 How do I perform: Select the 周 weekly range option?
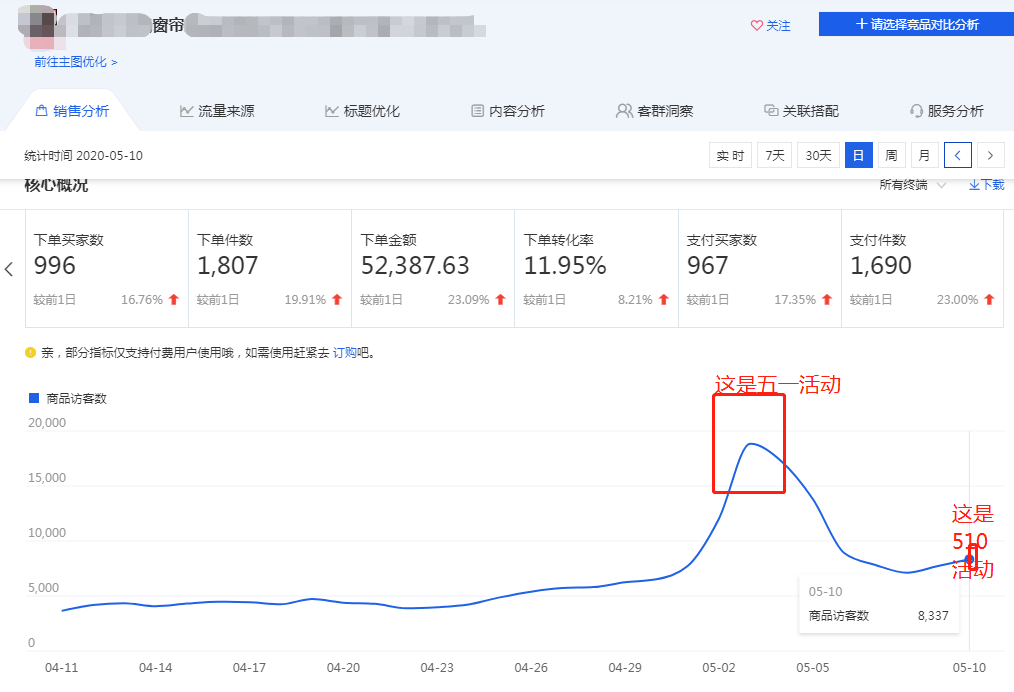(891, 155)
